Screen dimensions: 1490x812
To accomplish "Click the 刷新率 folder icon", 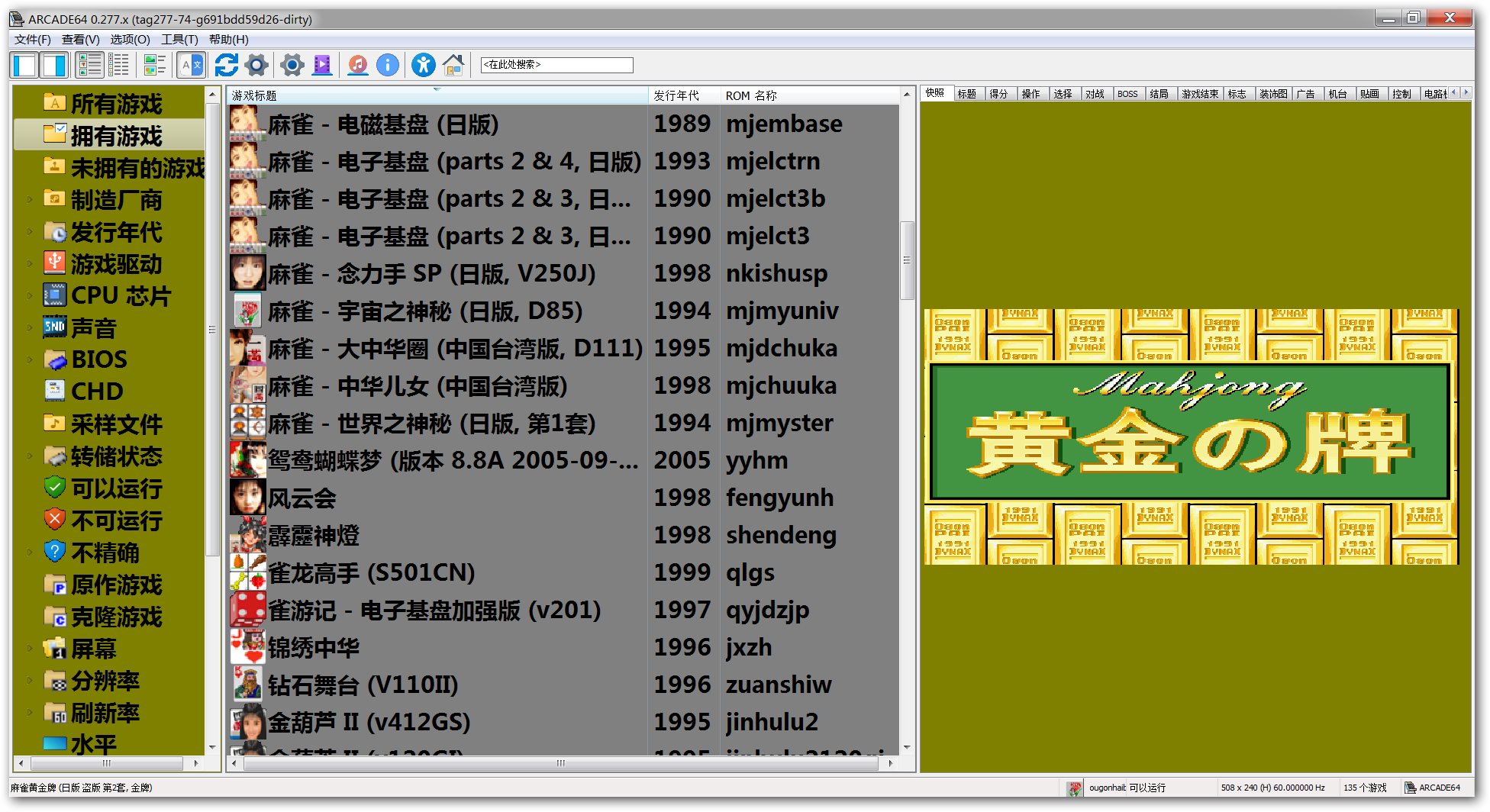I will (x=54, y=713).
